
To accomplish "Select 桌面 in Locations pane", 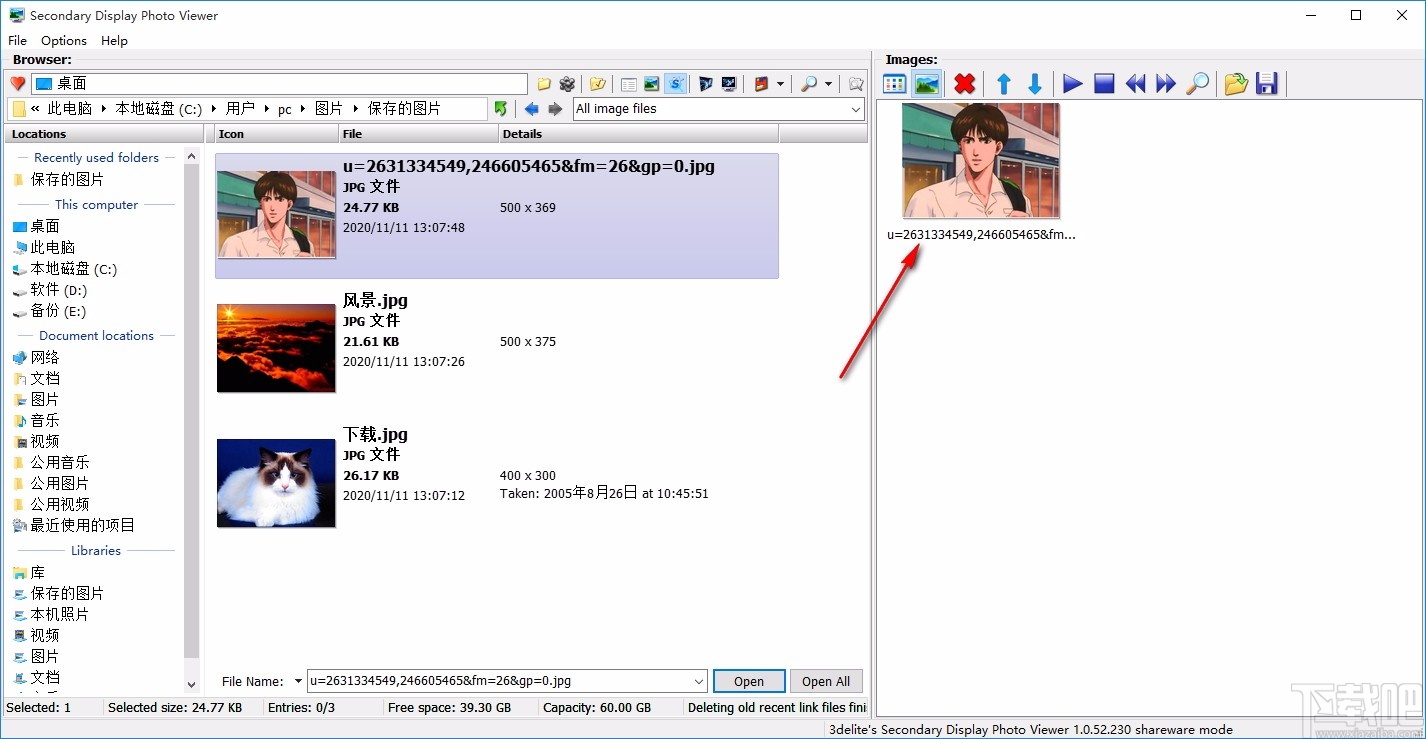I will point(45,226).
